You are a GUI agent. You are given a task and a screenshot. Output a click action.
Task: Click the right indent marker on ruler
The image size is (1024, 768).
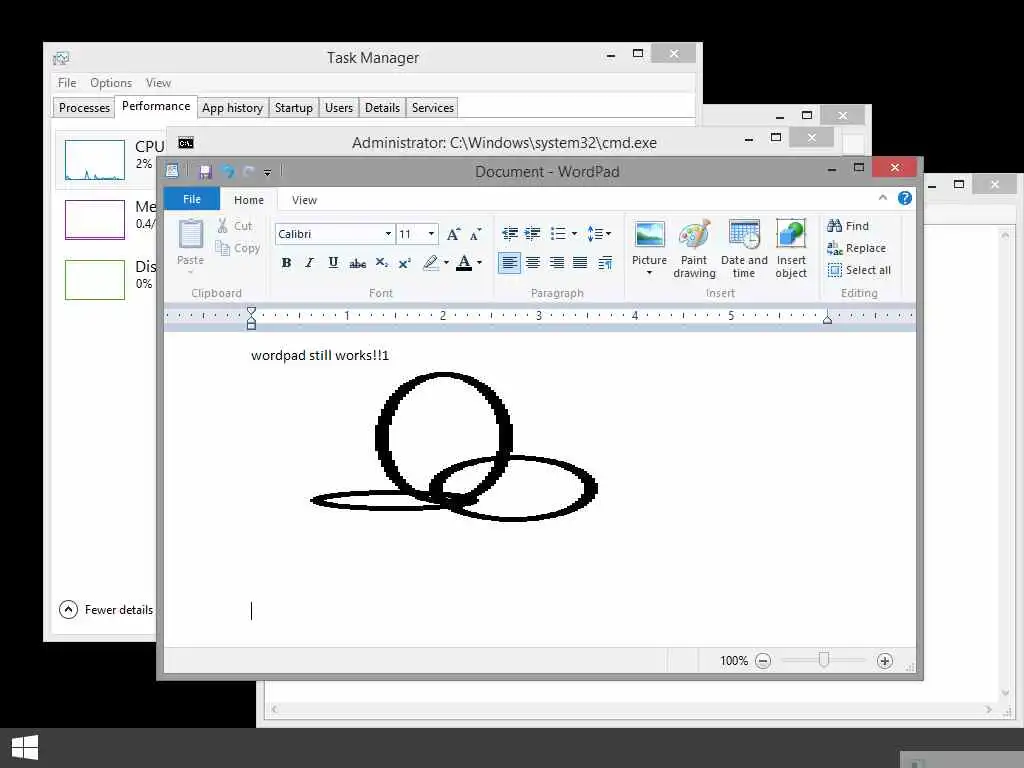(x=827, y=319)
